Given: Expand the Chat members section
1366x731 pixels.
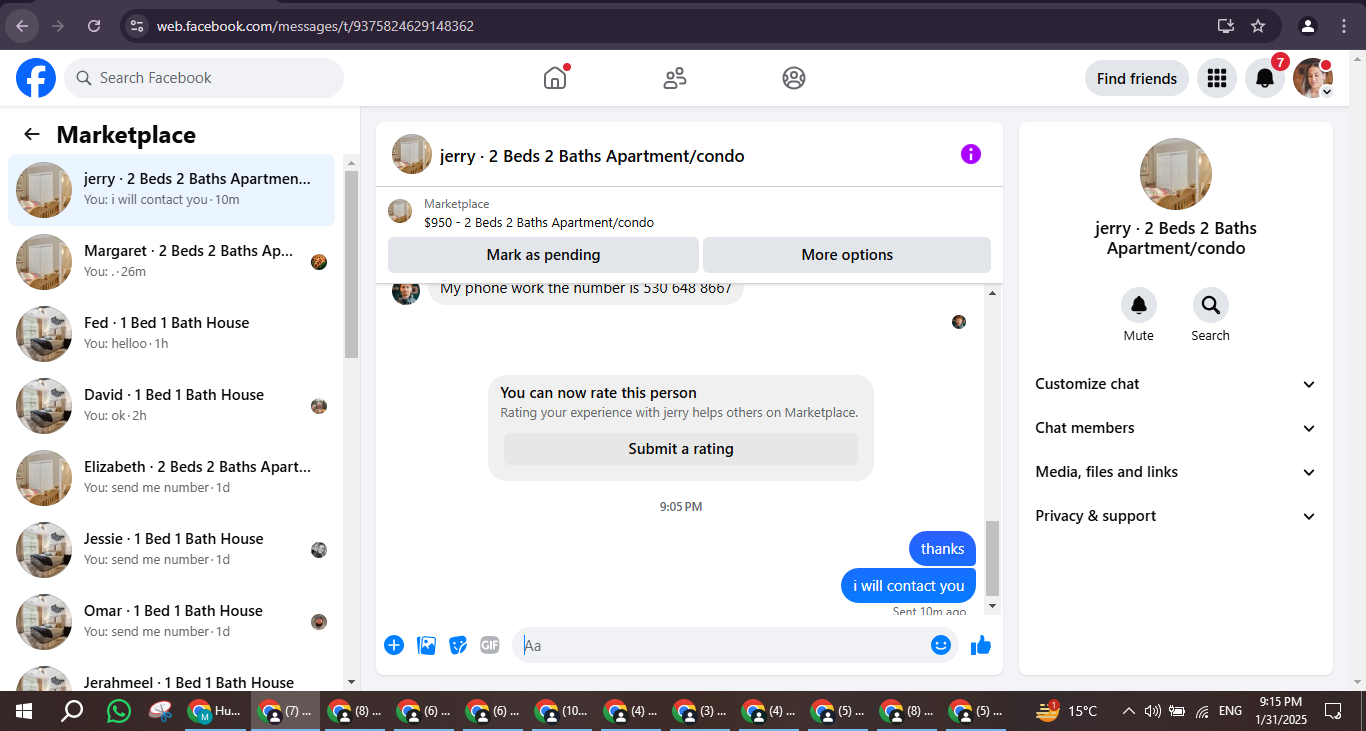Looking at the screenshot, I should click(1176, 428).
